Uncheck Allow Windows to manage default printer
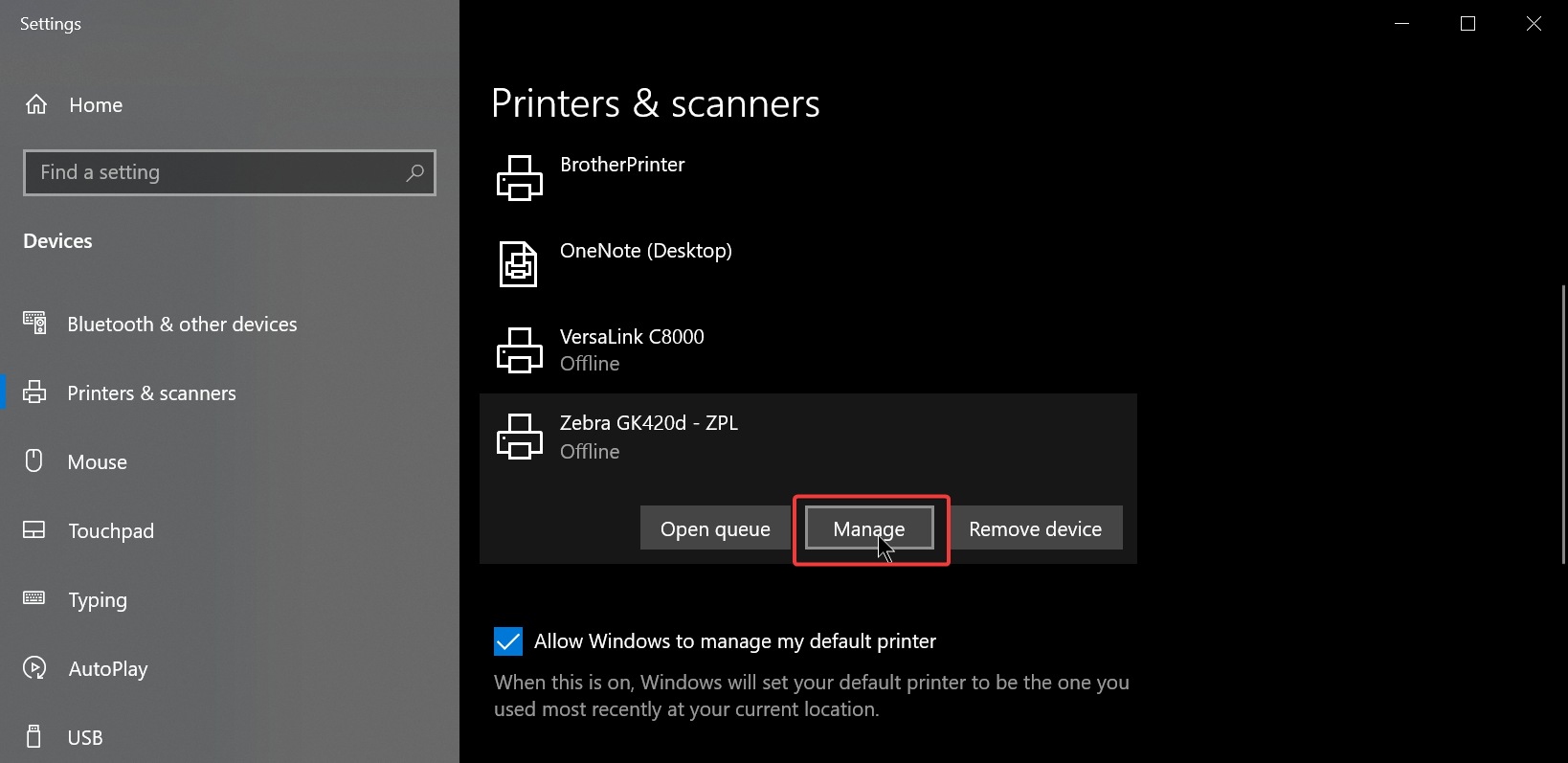The height and width of the screenshot is (763, 1568). (x=508, y=641)
